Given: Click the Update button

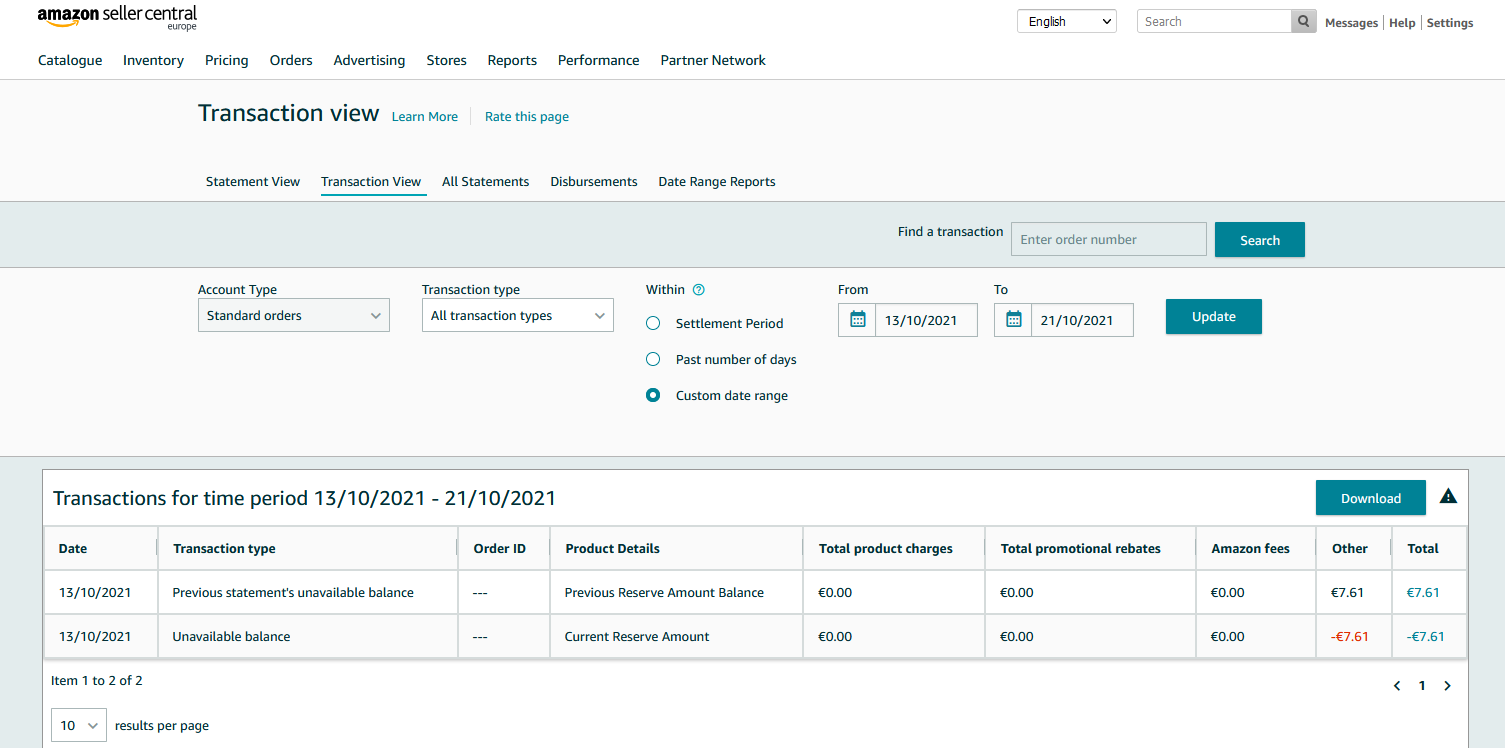Looking at the screenshot, I should pos(1214,316).
